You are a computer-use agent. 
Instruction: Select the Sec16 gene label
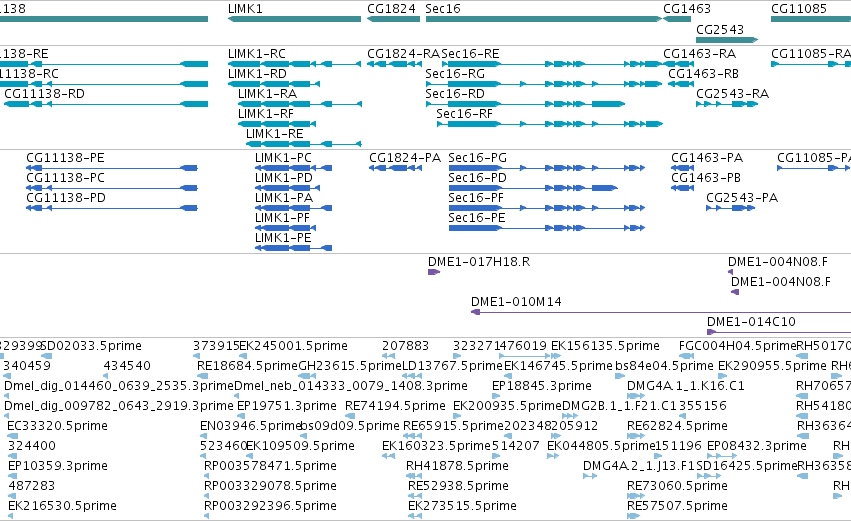click(443, 9)
